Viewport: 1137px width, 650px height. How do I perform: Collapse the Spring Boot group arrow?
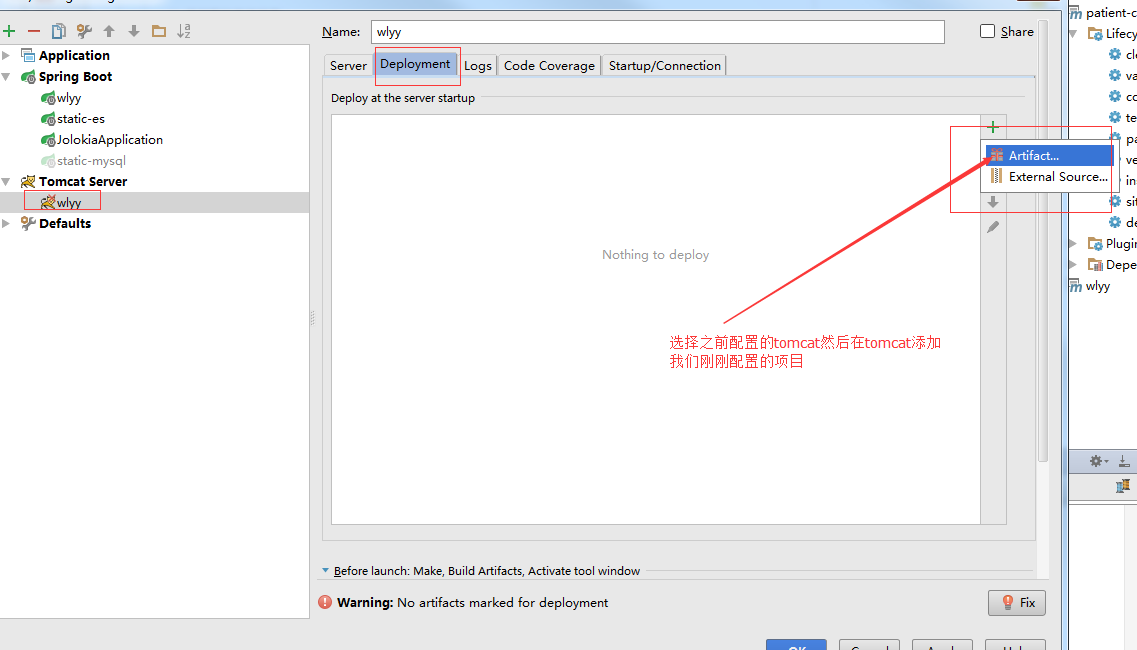click(x=6, y=76)
